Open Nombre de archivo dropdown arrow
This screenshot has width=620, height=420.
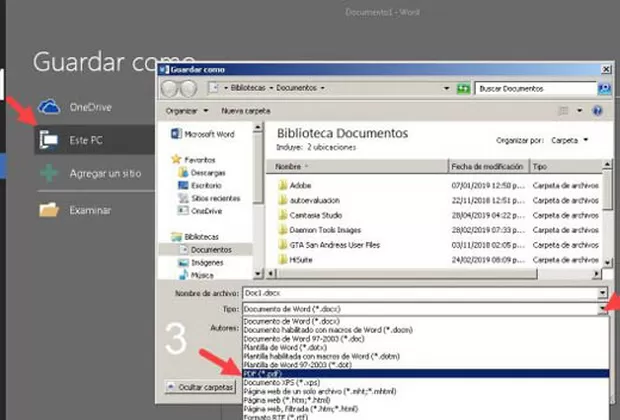click(x=602, y=293)
